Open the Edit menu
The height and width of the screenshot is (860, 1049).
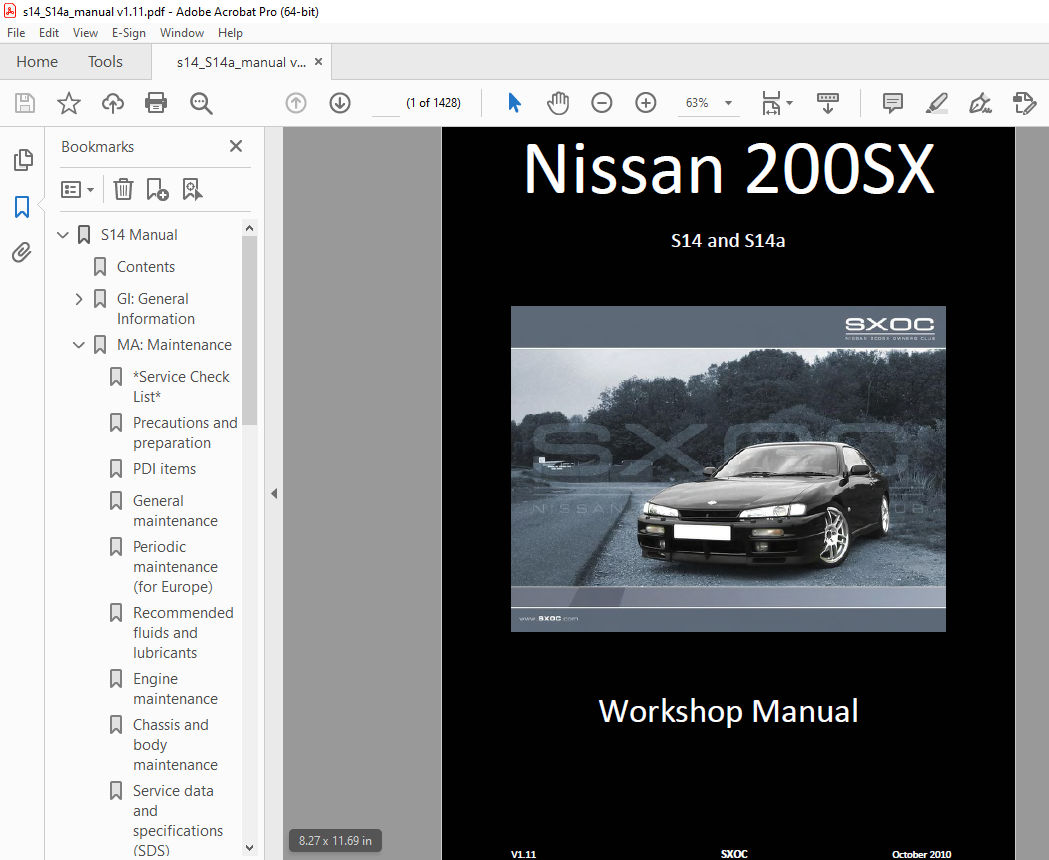click(x=49, y=33)
